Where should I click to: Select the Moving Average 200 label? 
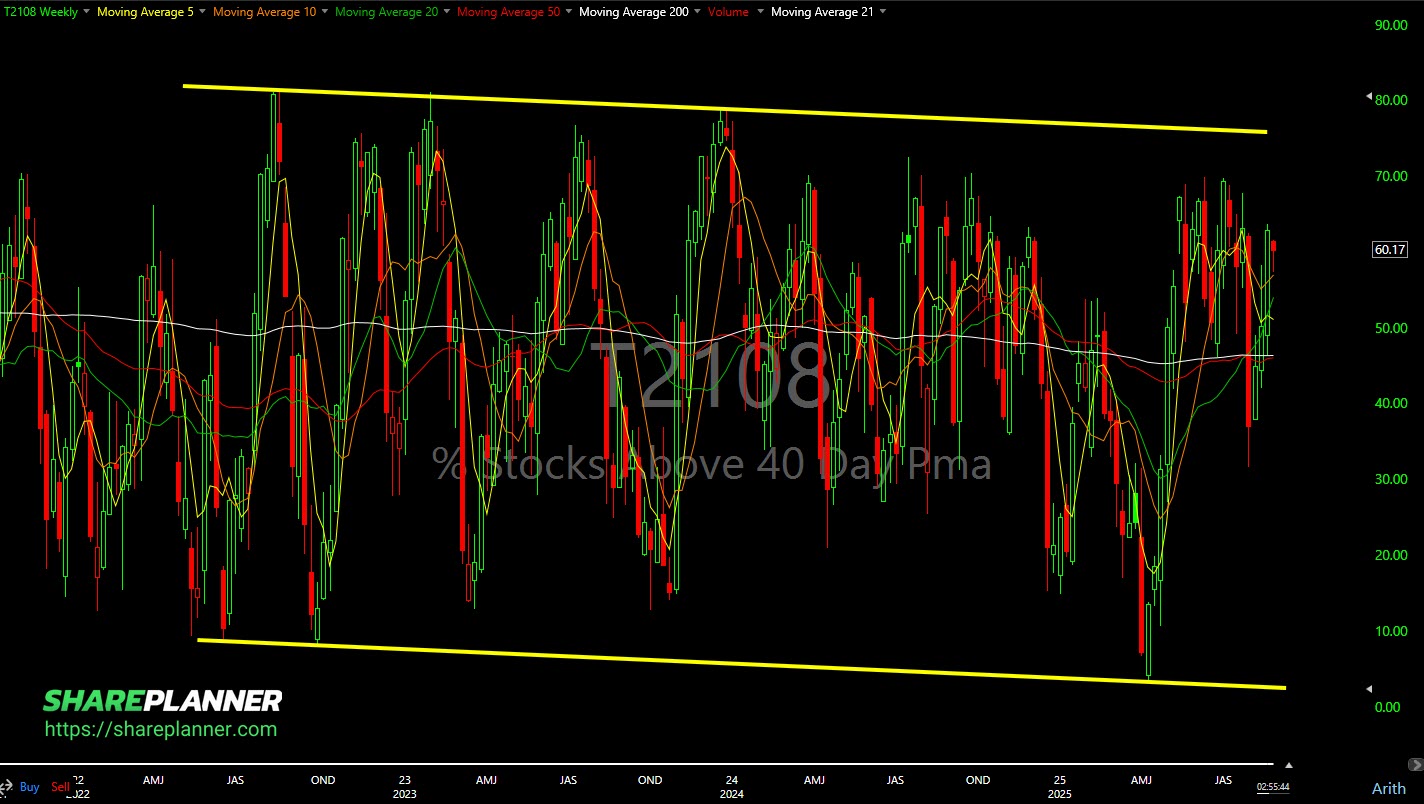[633, 12]
